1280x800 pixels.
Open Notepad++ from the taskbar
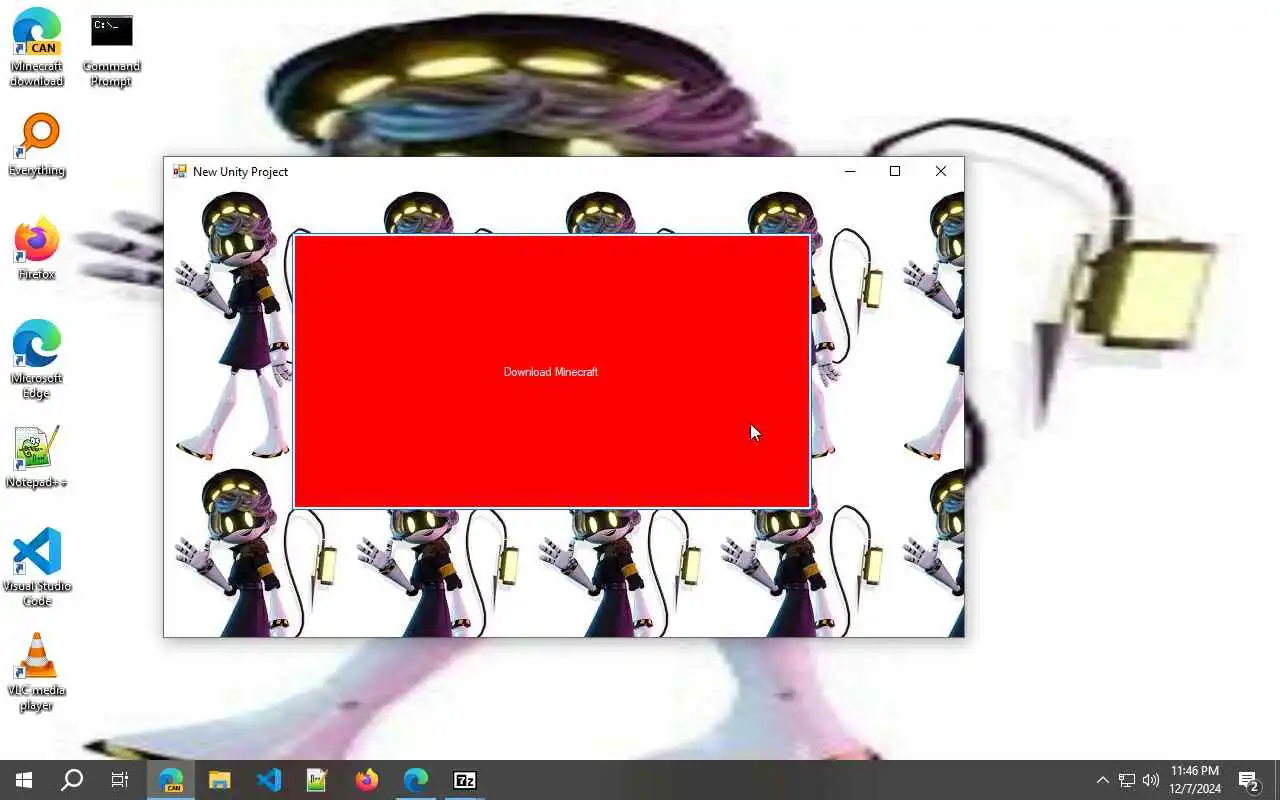point(318,780)
